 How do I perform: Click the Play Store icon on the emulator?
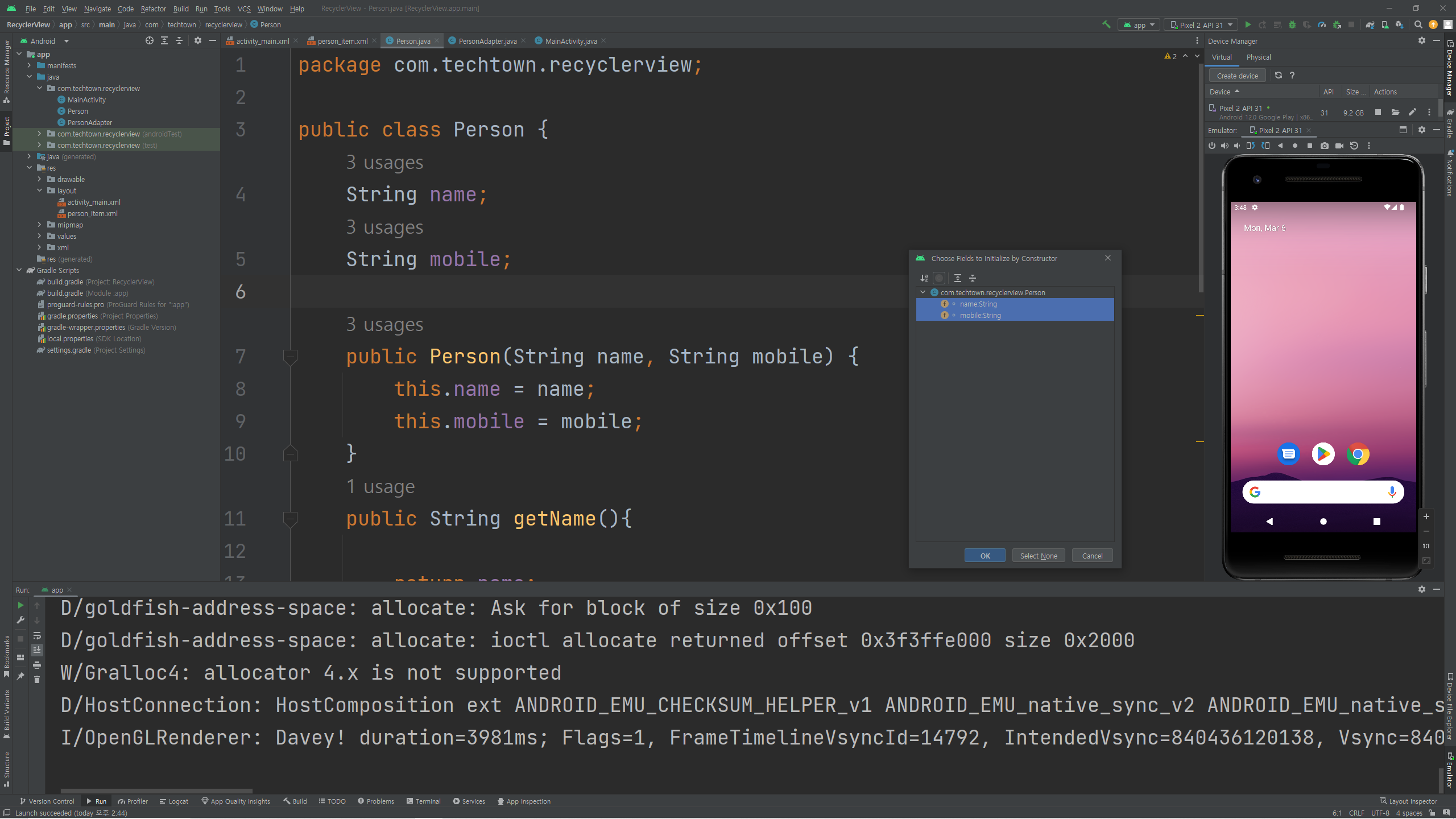click(x=1323, y=454)
